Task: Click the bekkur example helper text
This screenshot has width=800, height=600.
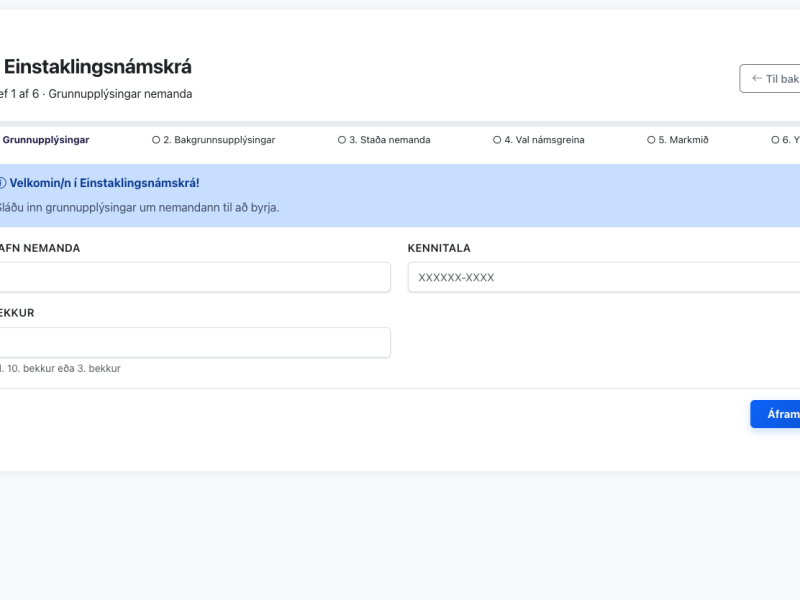Action: [x=60, y=368]
